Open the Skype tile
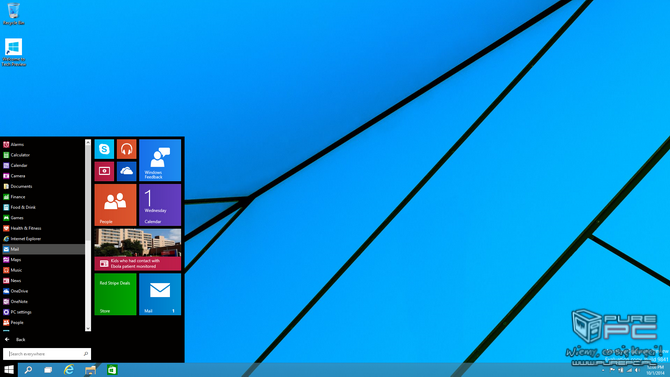Image resolution: width=670 pixels, height=377 pixels. click(x=104, y=149)
